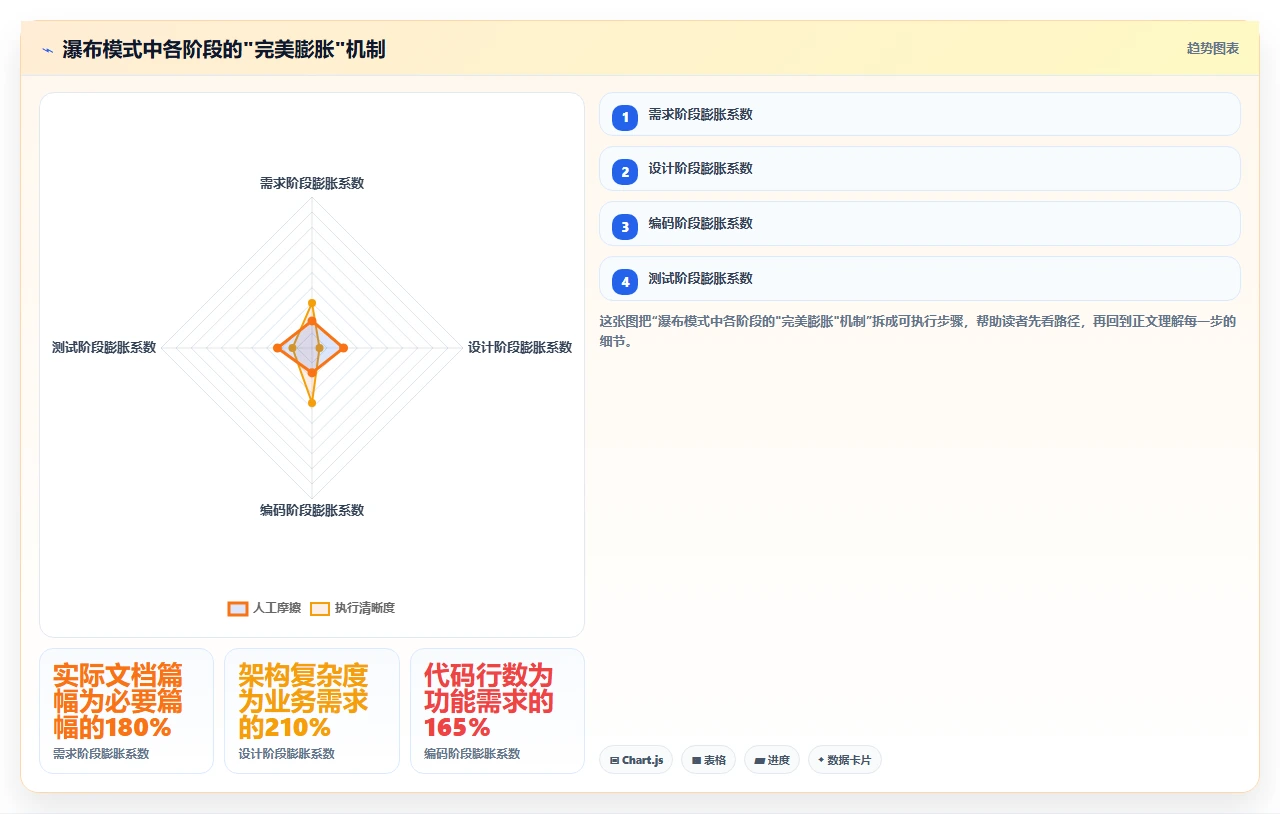
Task: Open the 实际文档篇幅为必要篇幅的180% card
Action: click(126, 711)
